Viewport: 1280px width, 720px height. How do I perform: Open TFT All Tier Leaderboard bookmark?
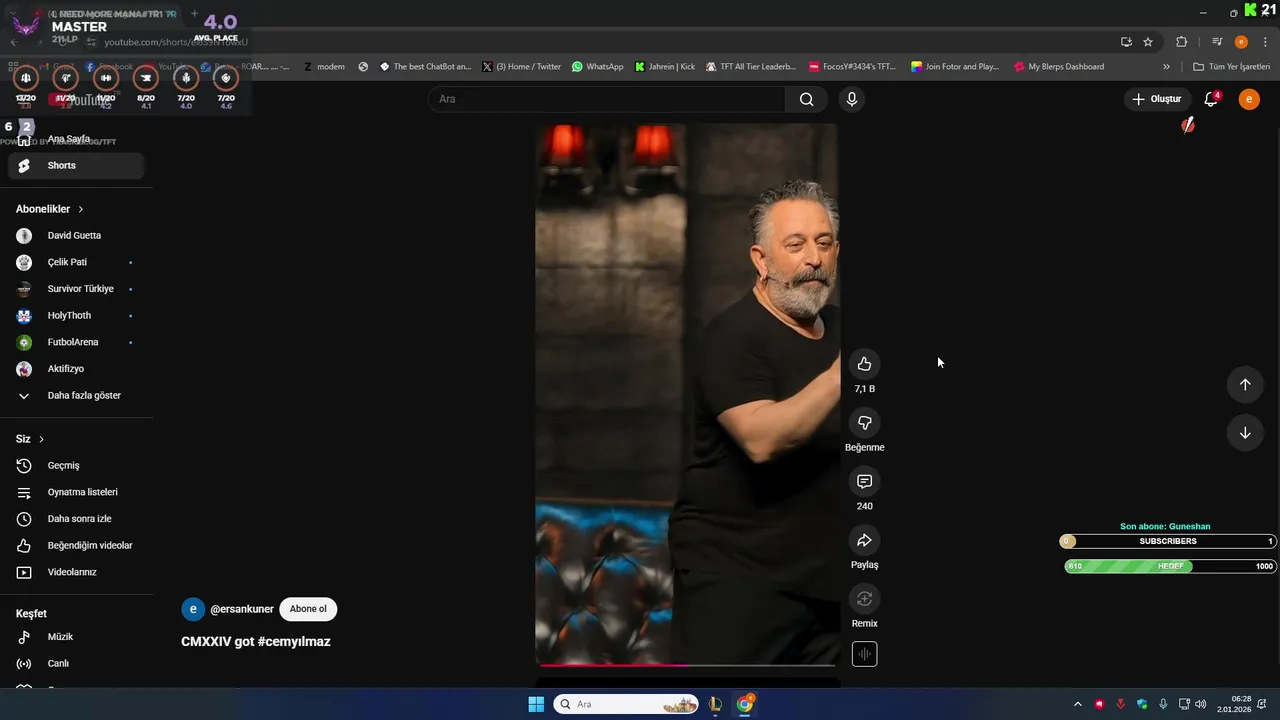point(751,67)
